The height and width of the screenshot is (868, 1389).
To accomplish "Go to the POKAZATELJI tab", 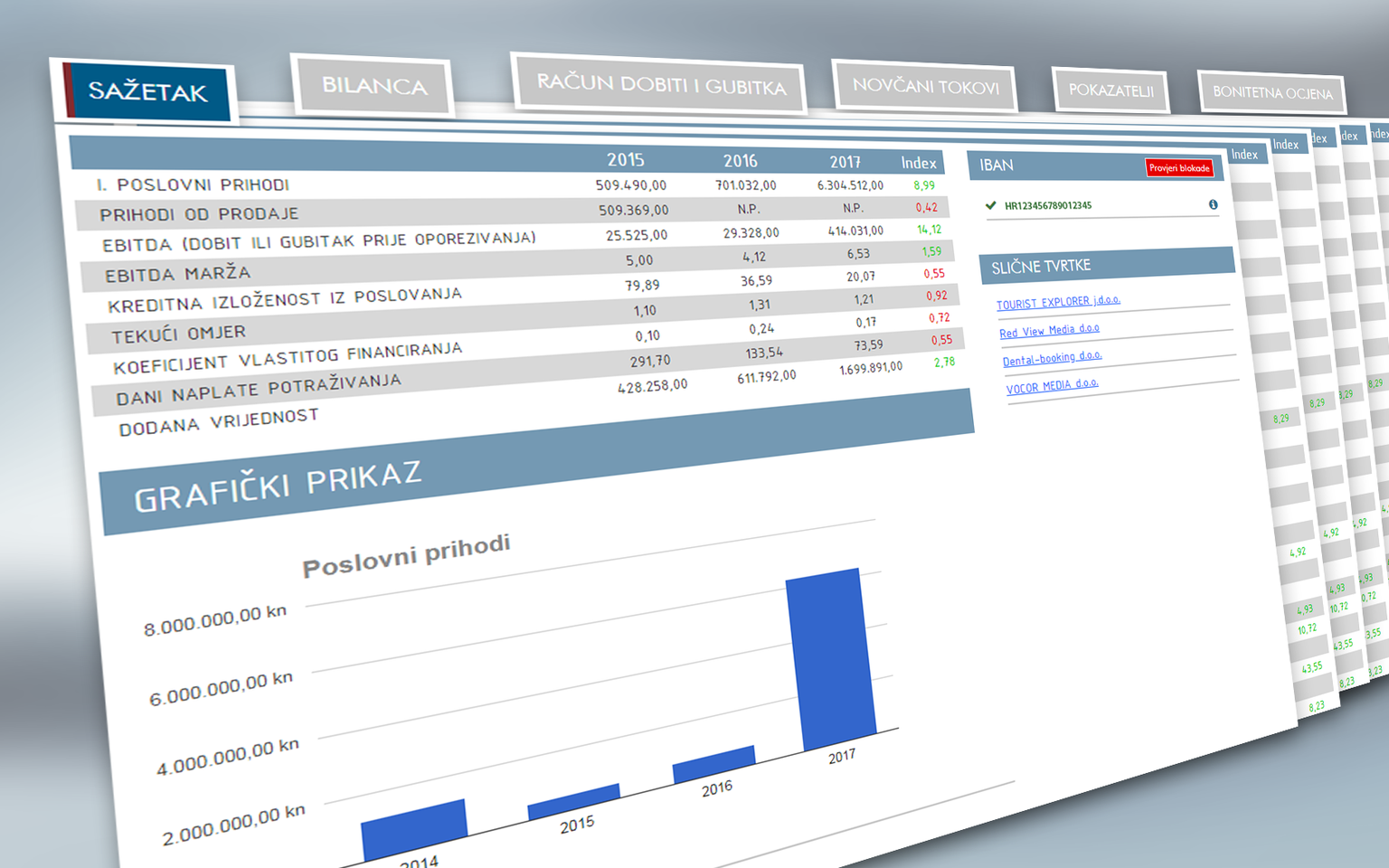I will coord(1110,90).
